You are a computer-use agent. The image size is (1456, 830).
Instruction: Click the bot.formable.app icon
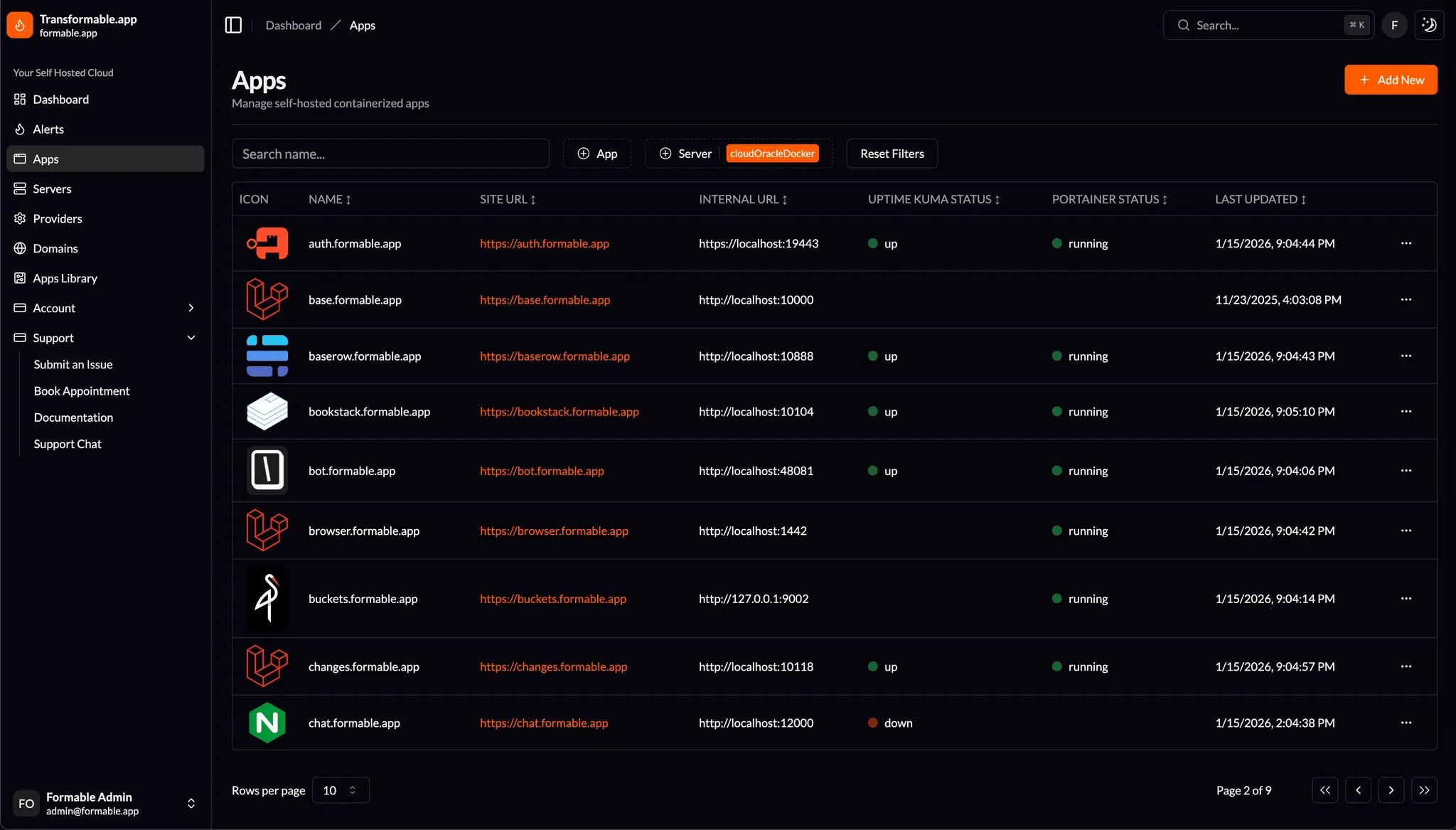(267, 471)
